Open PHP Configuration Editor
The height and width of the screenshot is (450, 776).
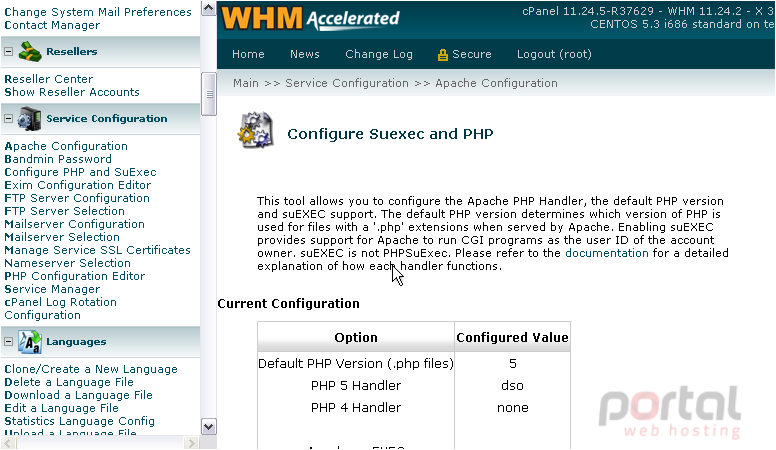coord(75,276)
